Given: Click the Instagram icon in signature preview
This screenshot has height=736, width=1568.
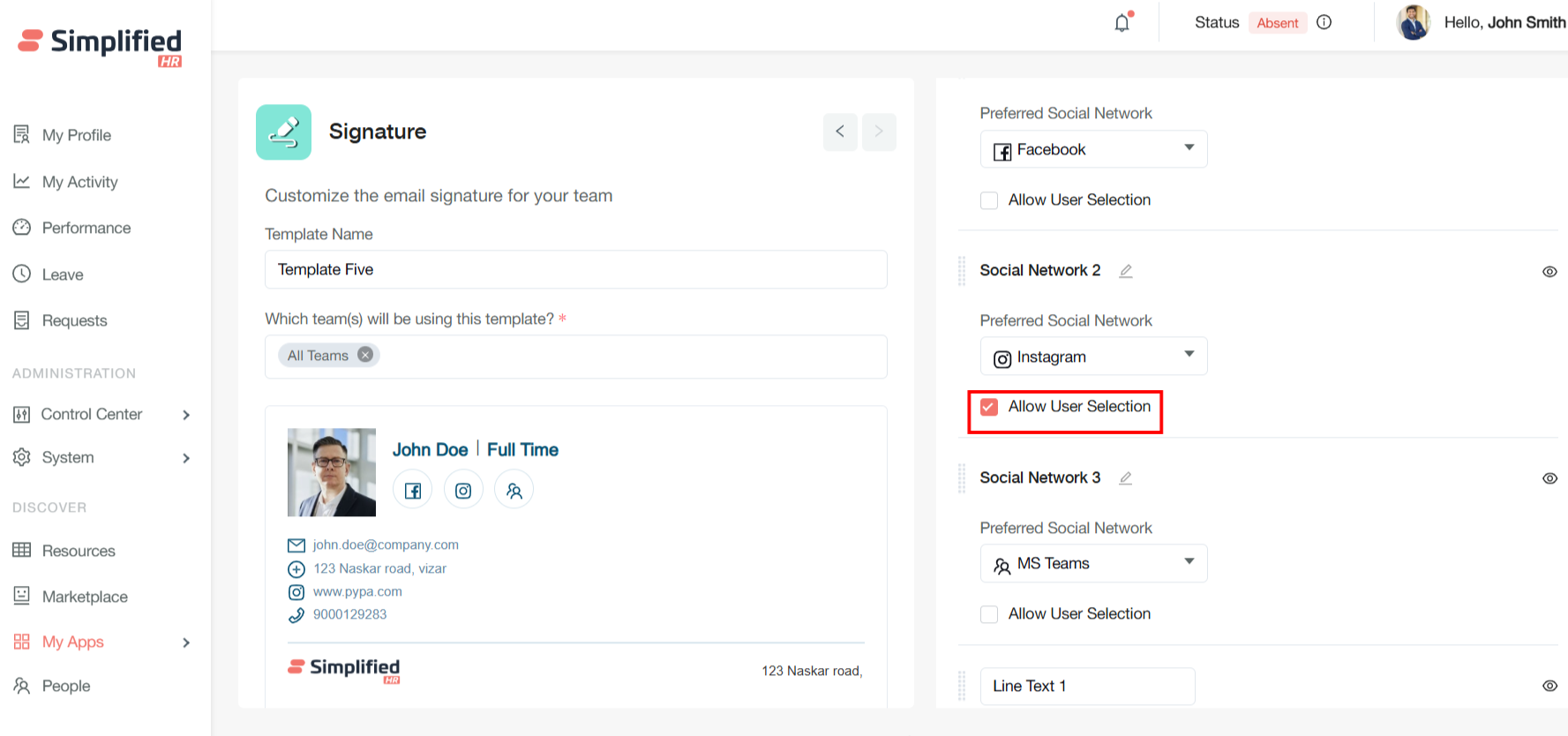Looking at the screenshot, I should pos(463,491).
